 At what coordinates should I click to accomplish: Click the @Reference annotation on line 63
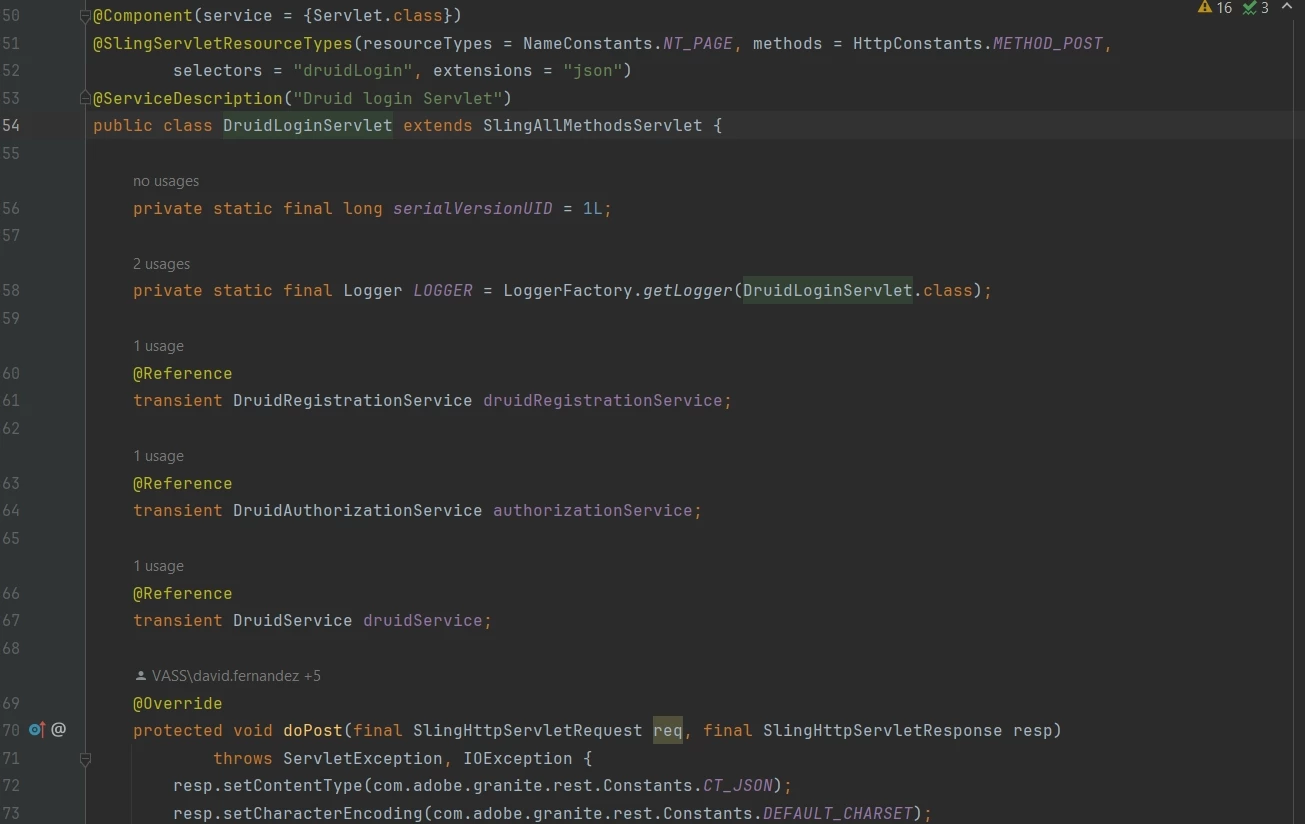point(183,483)
